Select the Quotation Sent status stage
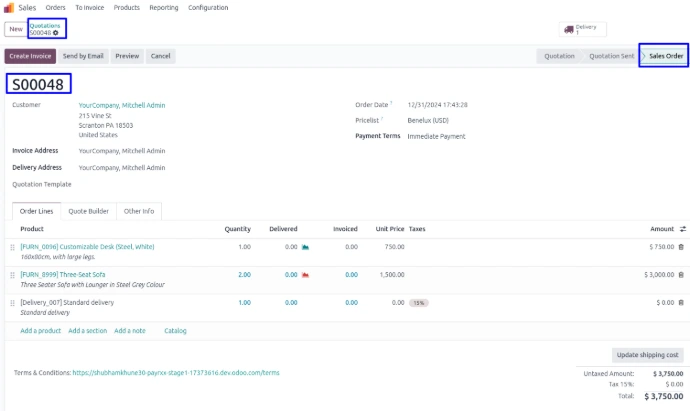Image resolution: width=690 pixels, height=411 pixels. (611, 56)
